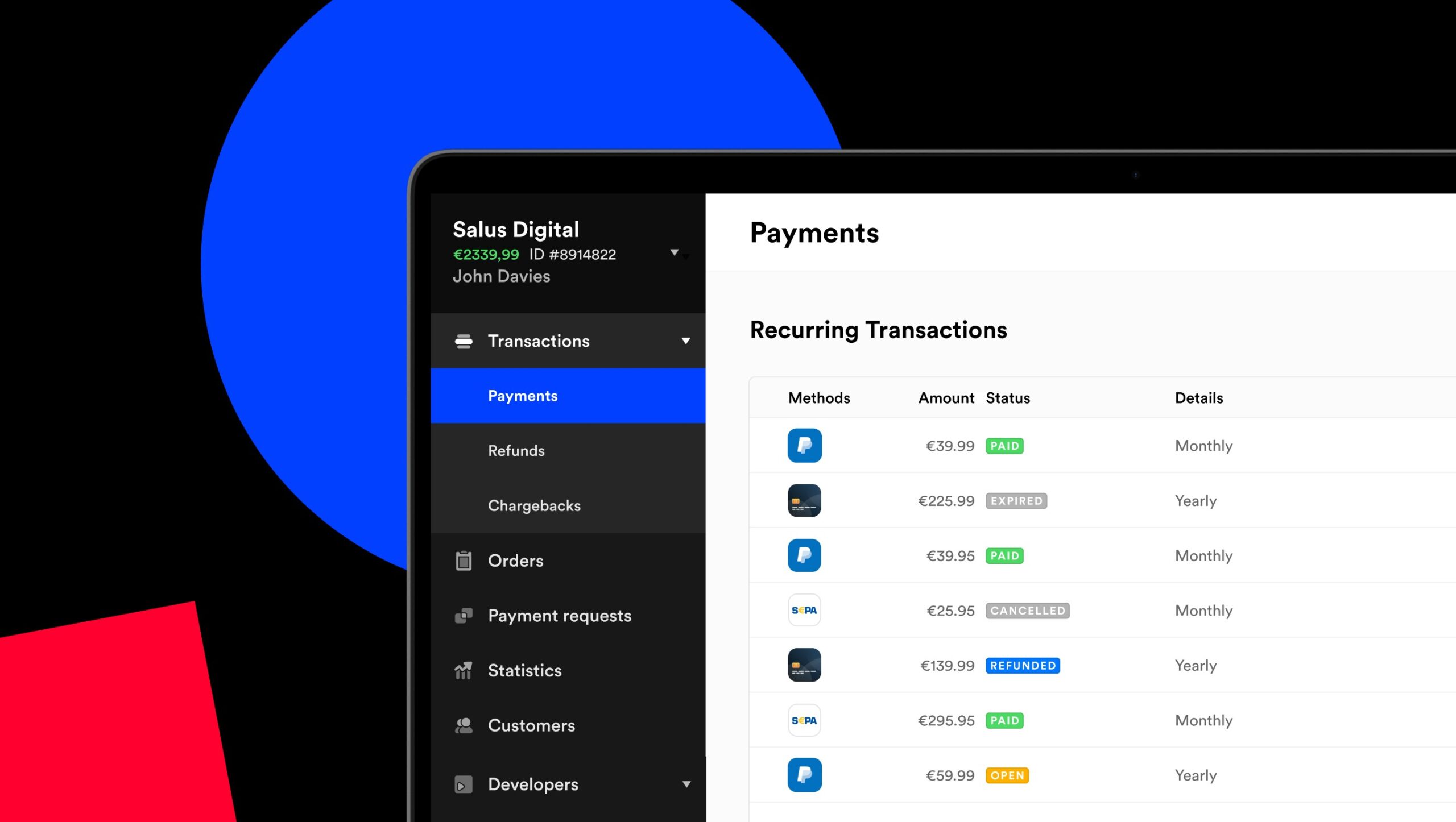Click the SEPA payment method icon
1456x822 pixels.
805,611
